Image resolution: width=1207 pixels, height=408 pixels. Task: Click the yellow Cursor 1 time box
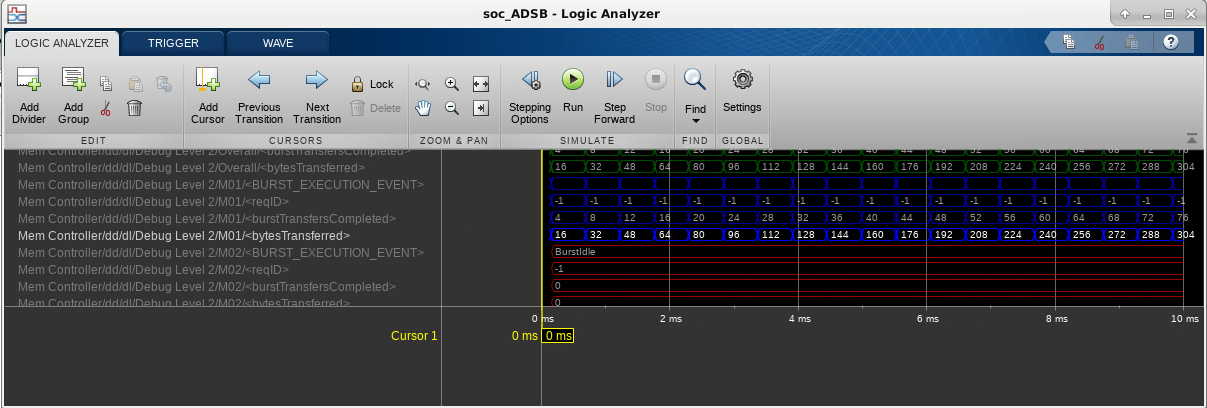click(x=558, y=336)
